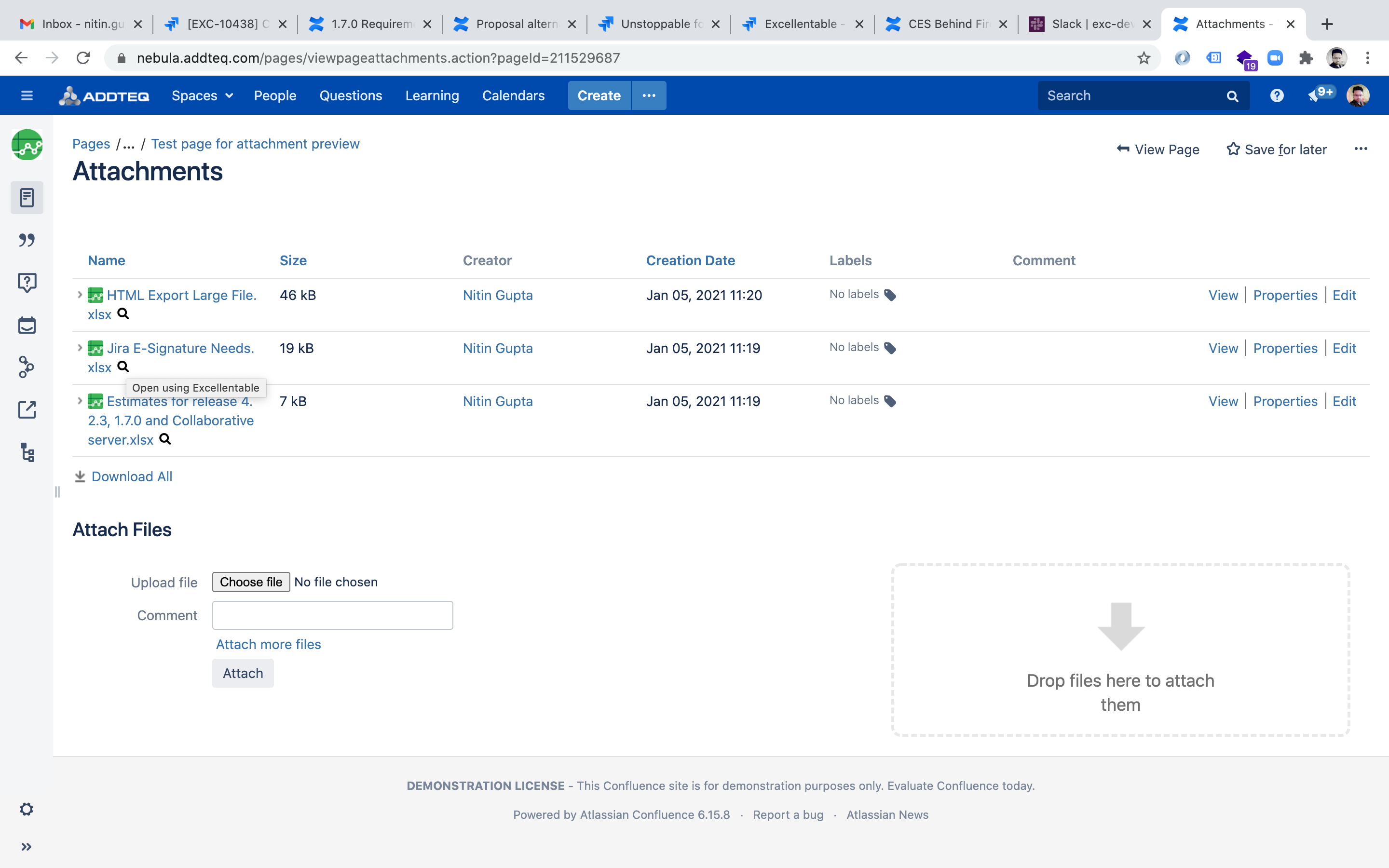
Task: Edit labels tag icon for HTML Export row
Action: pos(890,295)
